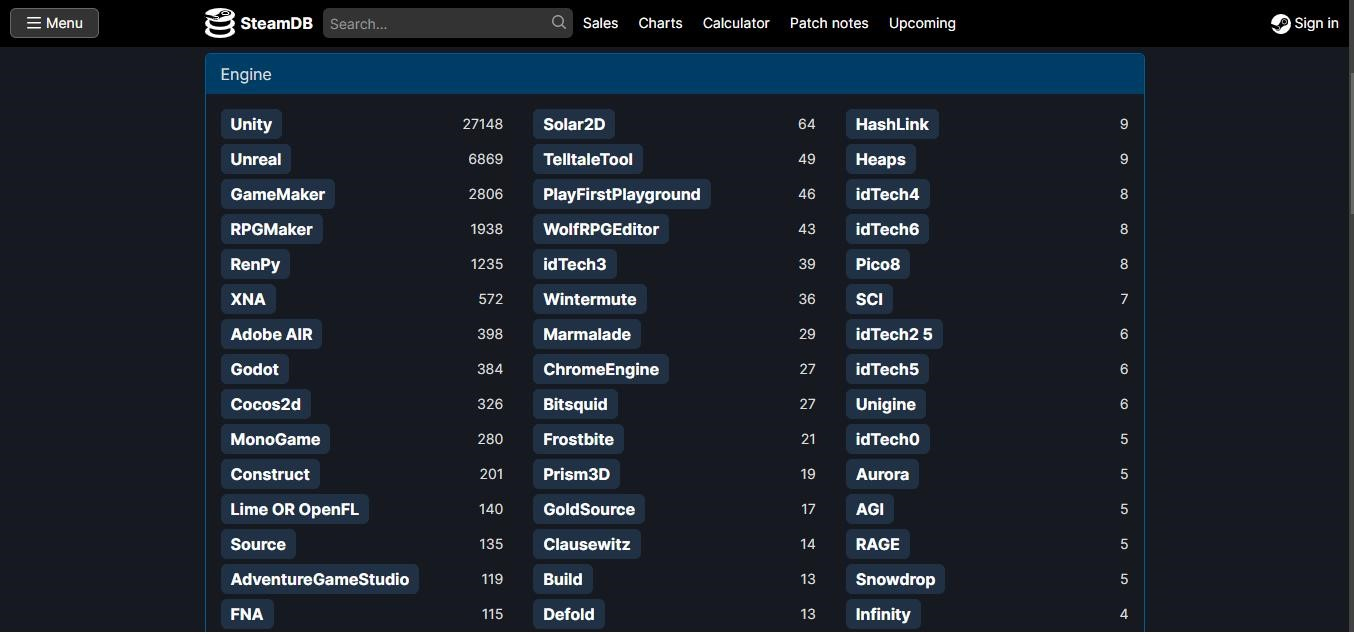This screenshot has width=1354, height=634.
Task: Click the Unreal count 6869
Action: tap(486, 159)
